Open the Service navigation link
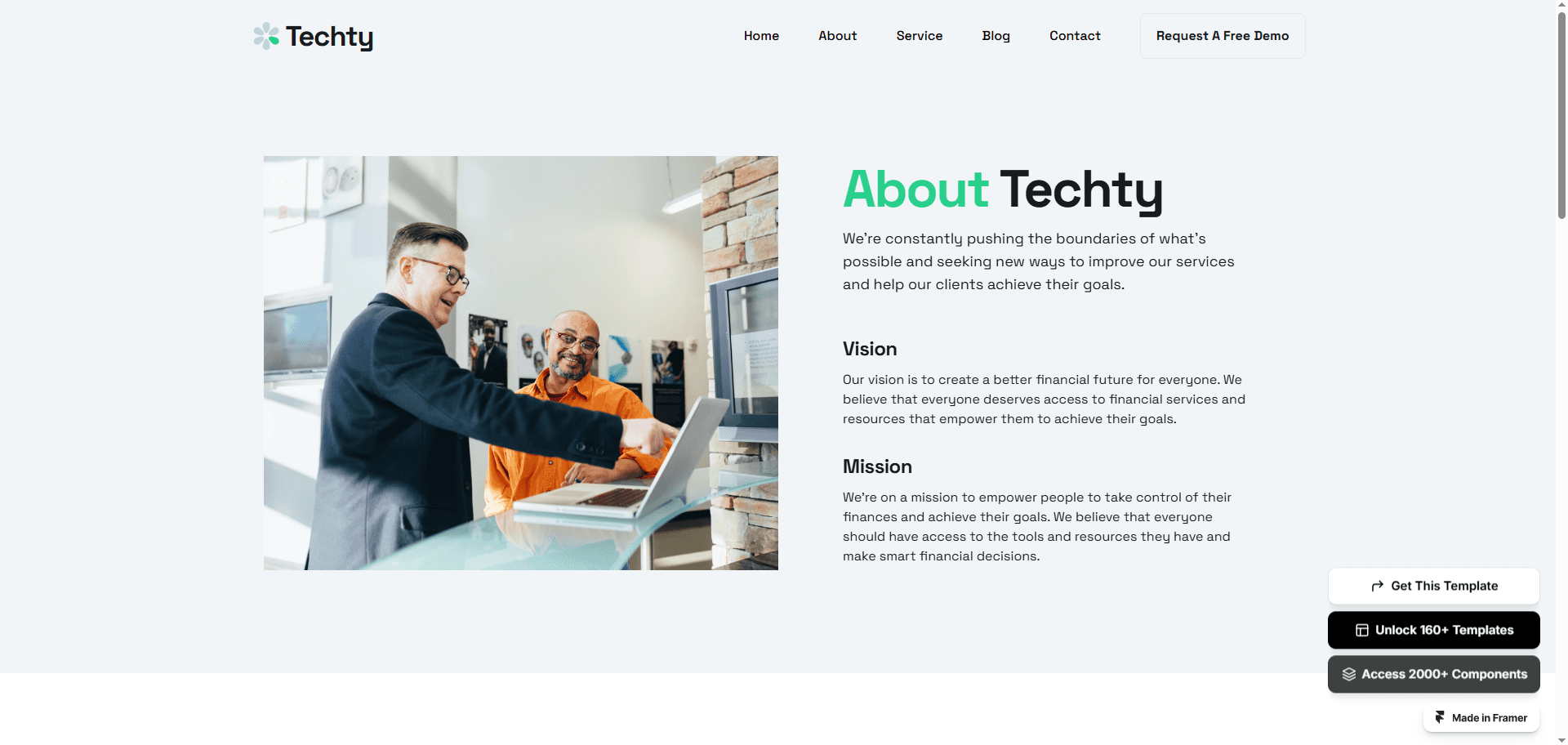Screen dimensions: 1568x745 coord(920,36)
